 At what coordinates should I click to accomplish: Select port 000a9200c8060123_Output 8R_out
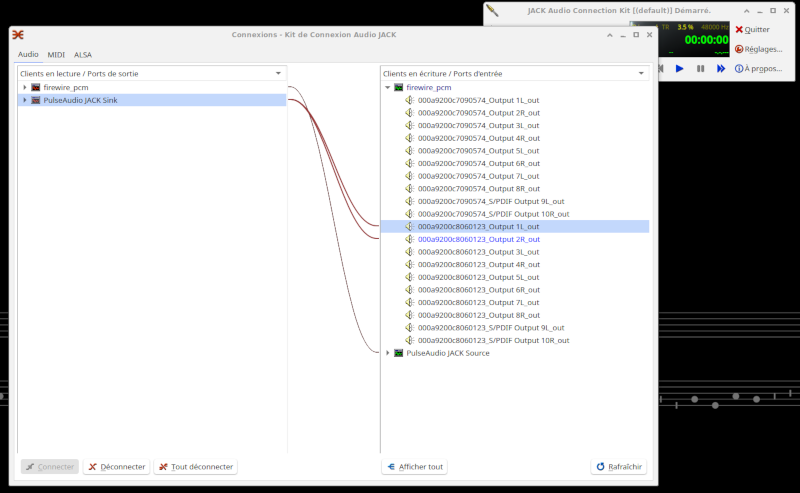tap(479, 315)
